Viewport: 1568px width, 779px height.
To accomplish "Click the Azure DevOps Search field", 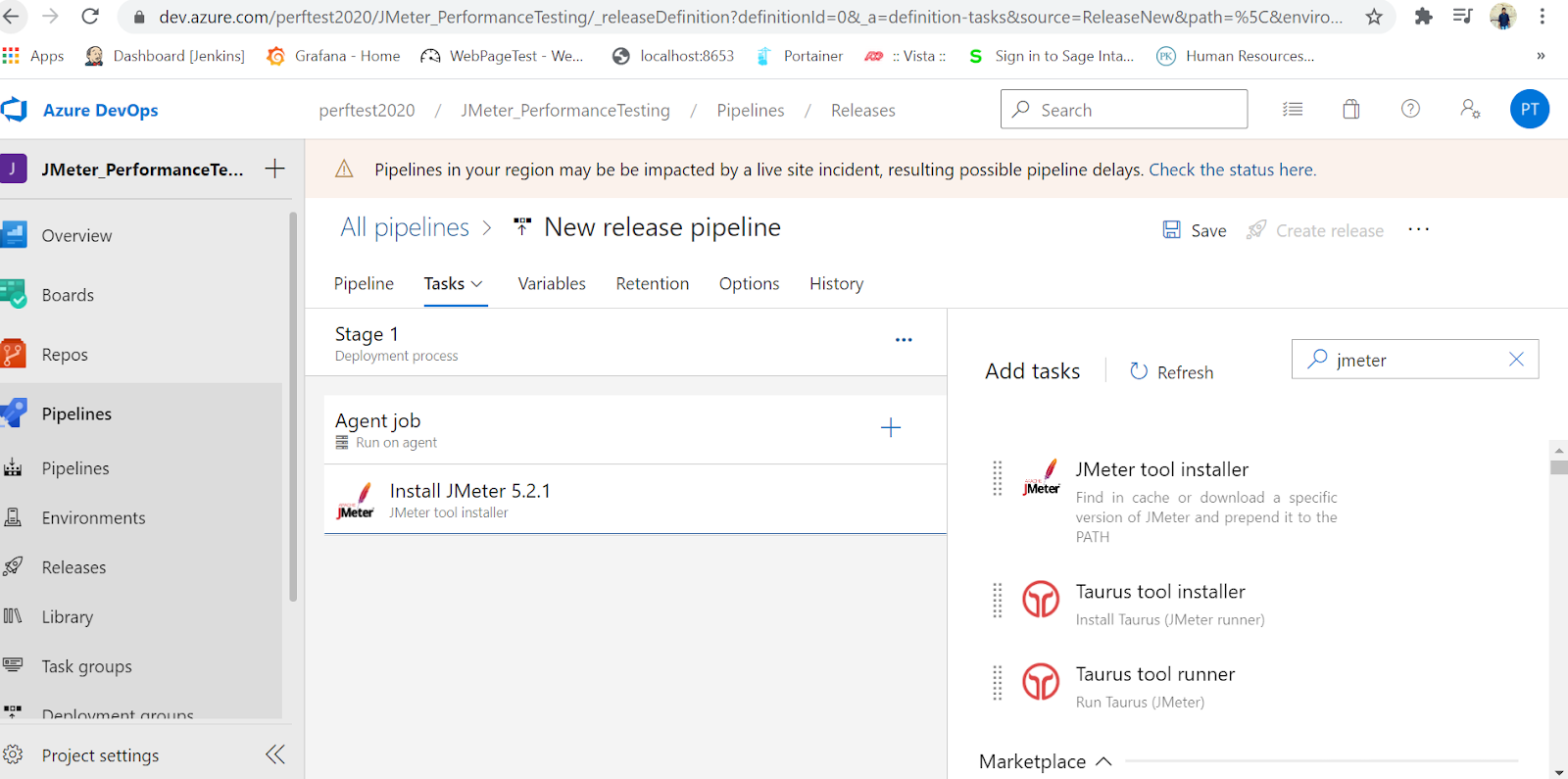I will [1124, 109].
